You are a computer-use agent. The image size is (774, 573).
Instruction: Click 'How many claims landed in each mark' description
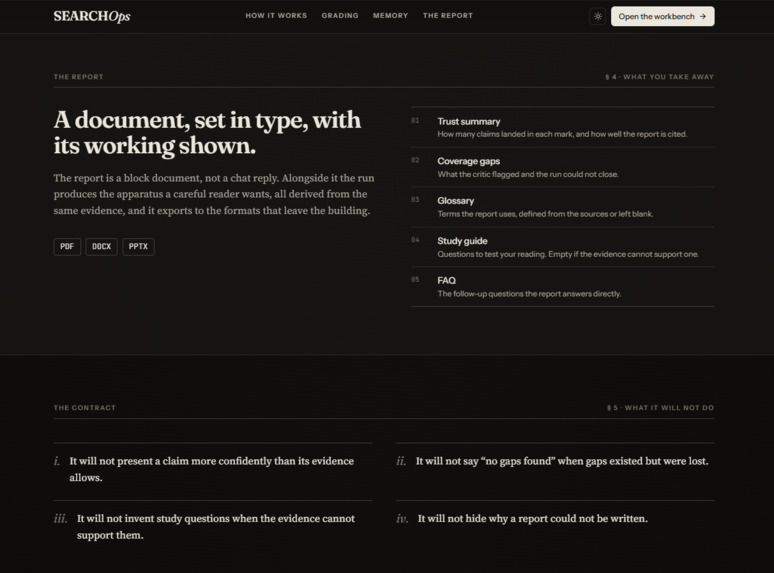point(562,134)
